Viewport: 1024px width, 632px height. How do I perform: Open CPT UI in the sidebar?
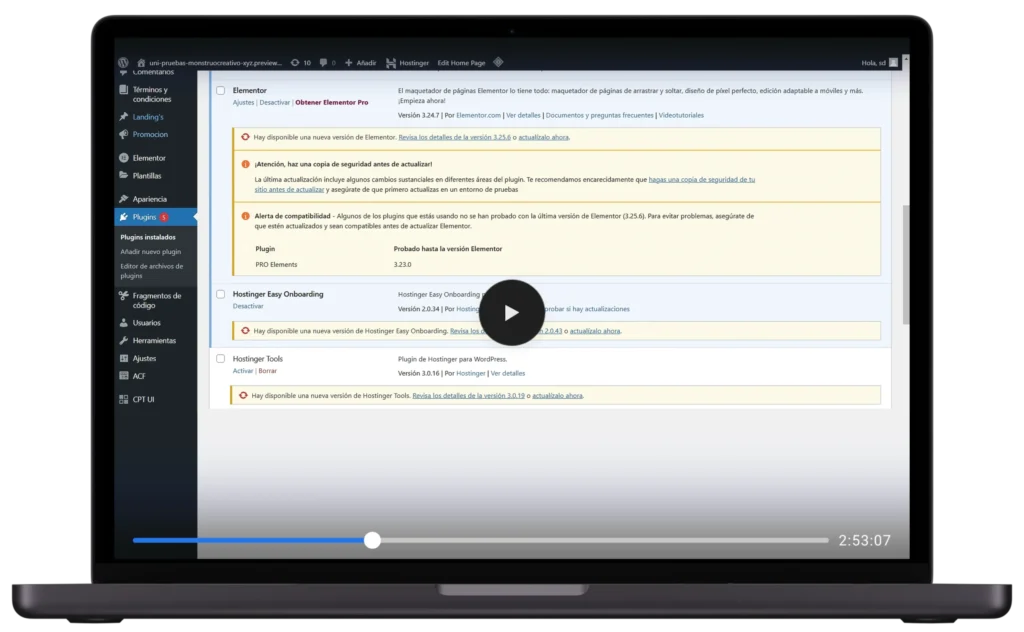(143, 399)
